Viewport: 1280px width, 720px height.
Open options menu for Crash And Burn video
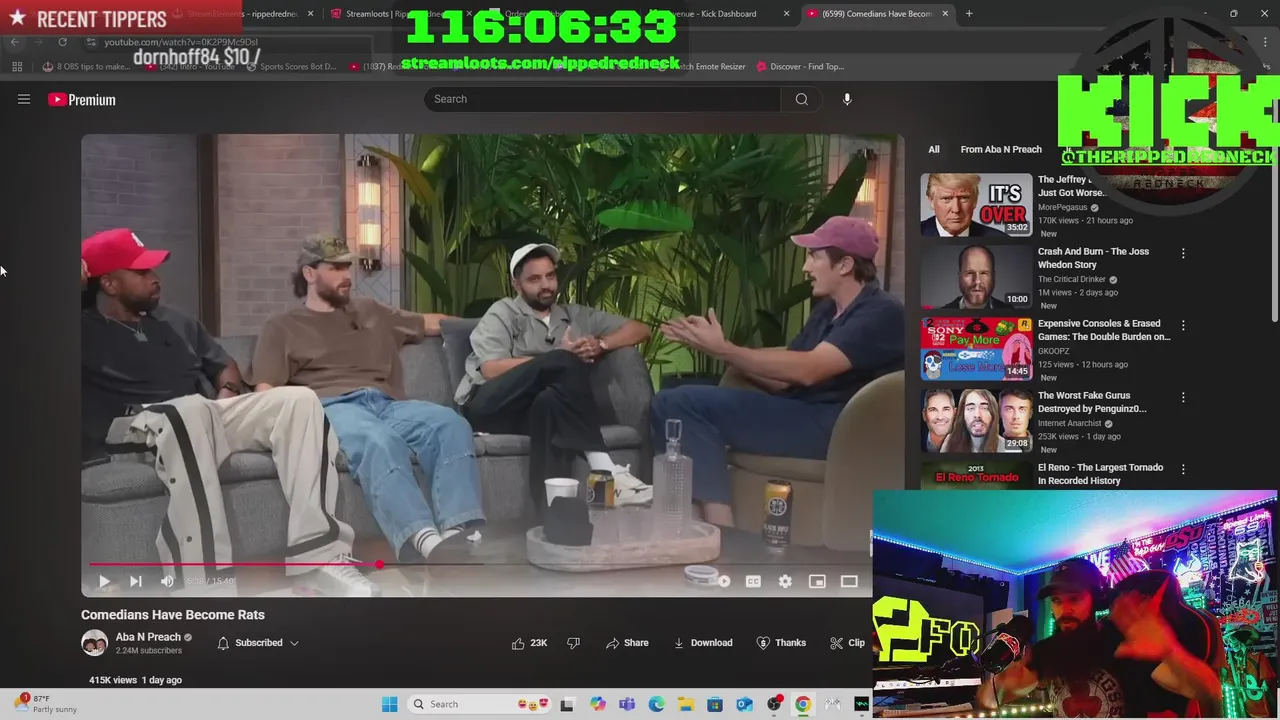pyautogui.click(x=1183, y=254)
